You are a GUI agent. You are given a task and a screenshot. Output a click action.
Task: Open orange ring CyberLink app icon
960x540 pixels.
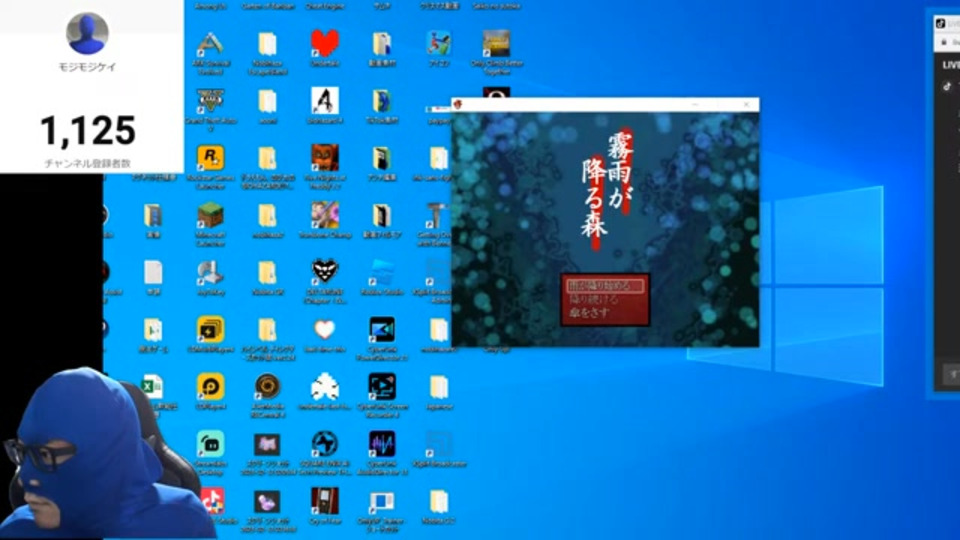pos(268,387)
